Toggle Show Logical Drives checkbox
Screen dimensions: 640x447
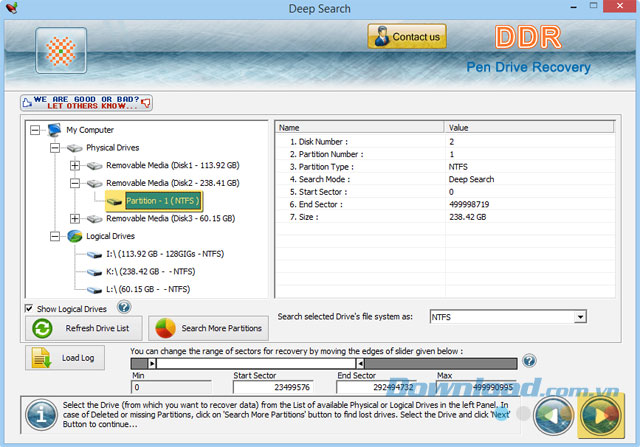pyautogui.click(x=29, y=308)
